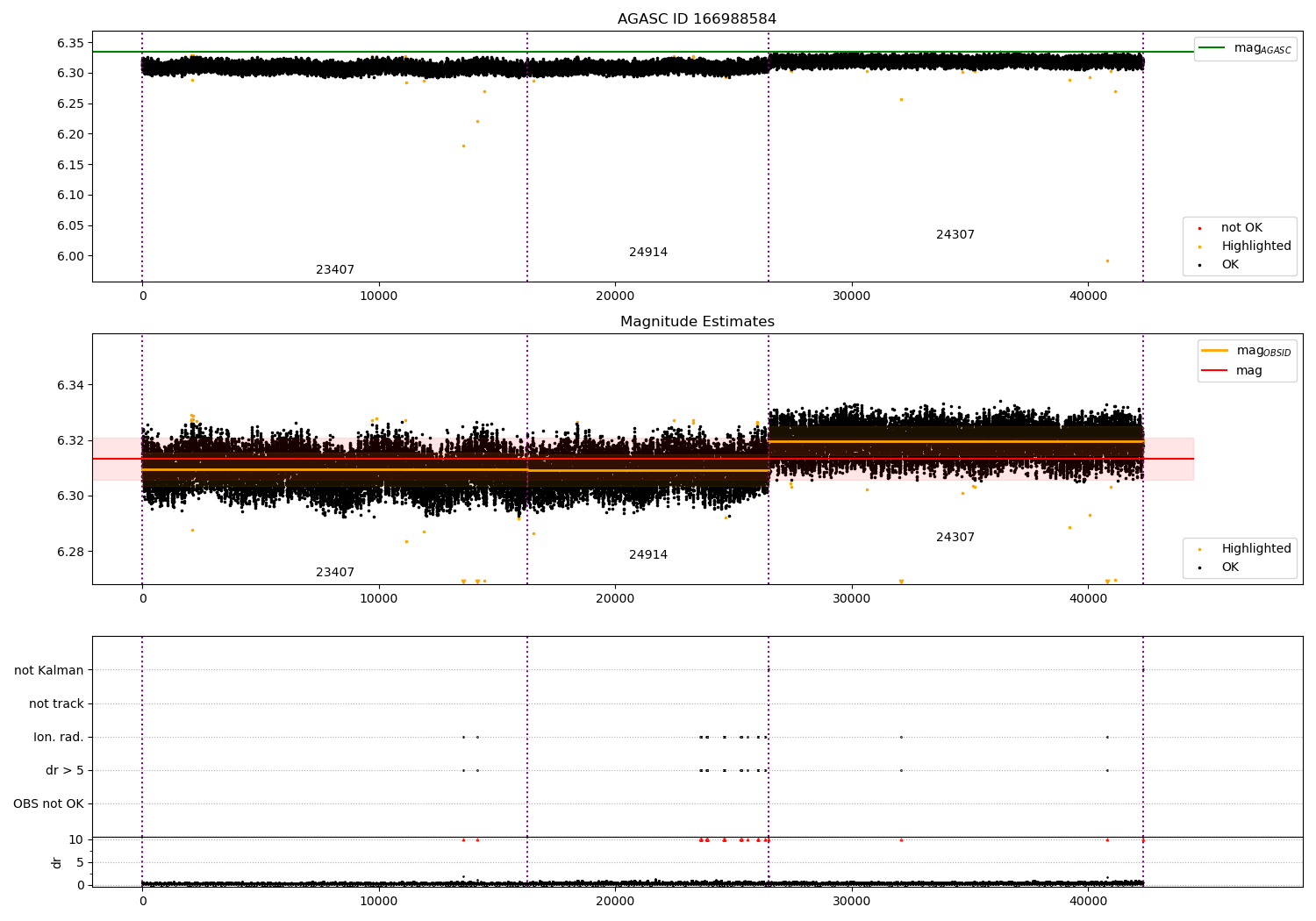
Task: Click 'OK' in the Magnitude Estimates legend
Action: [1229, 568]
